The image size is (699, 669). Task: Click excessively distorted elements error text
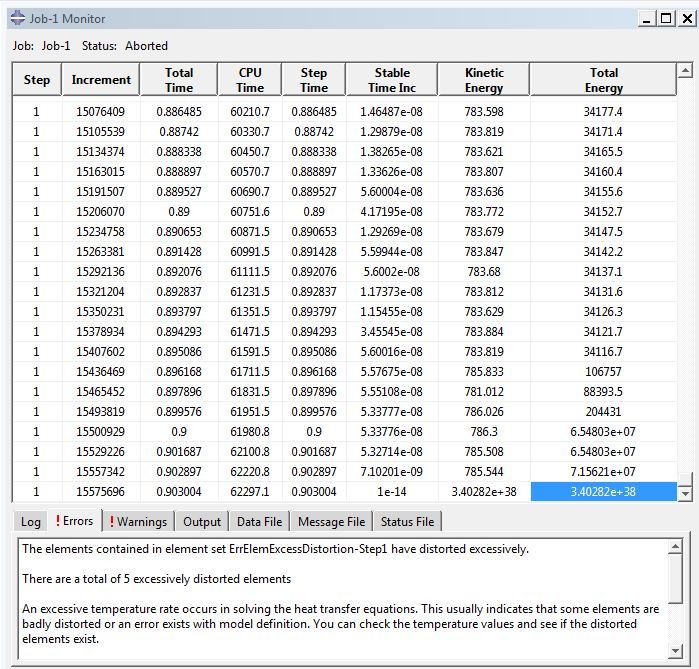[x=156, y=579]
